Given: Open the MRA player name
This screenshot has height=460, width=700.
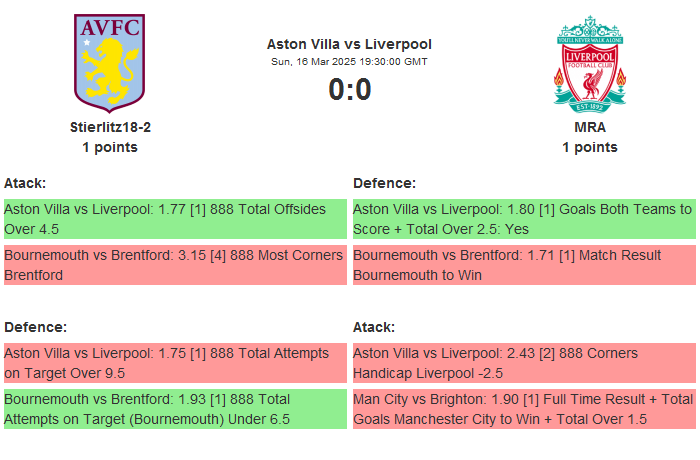Looking at the screenshot, I should [x=590, y=127].
